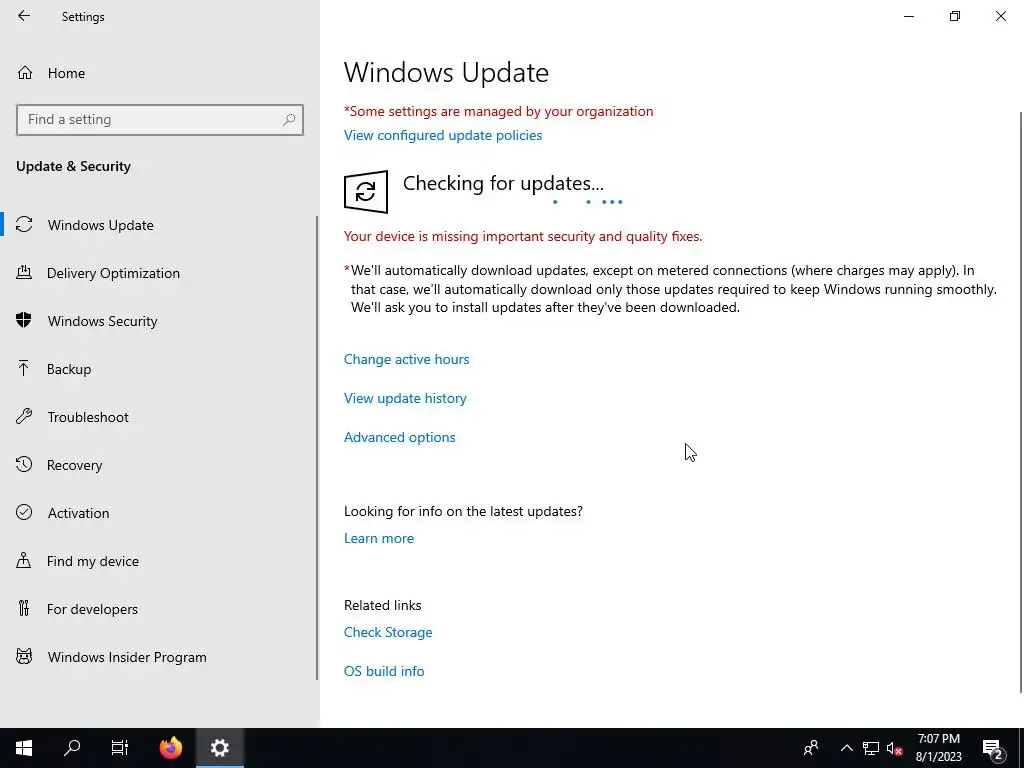Open View configured update policies link
Viewport: 1024px width, 768px height.
tap(443, 135)
